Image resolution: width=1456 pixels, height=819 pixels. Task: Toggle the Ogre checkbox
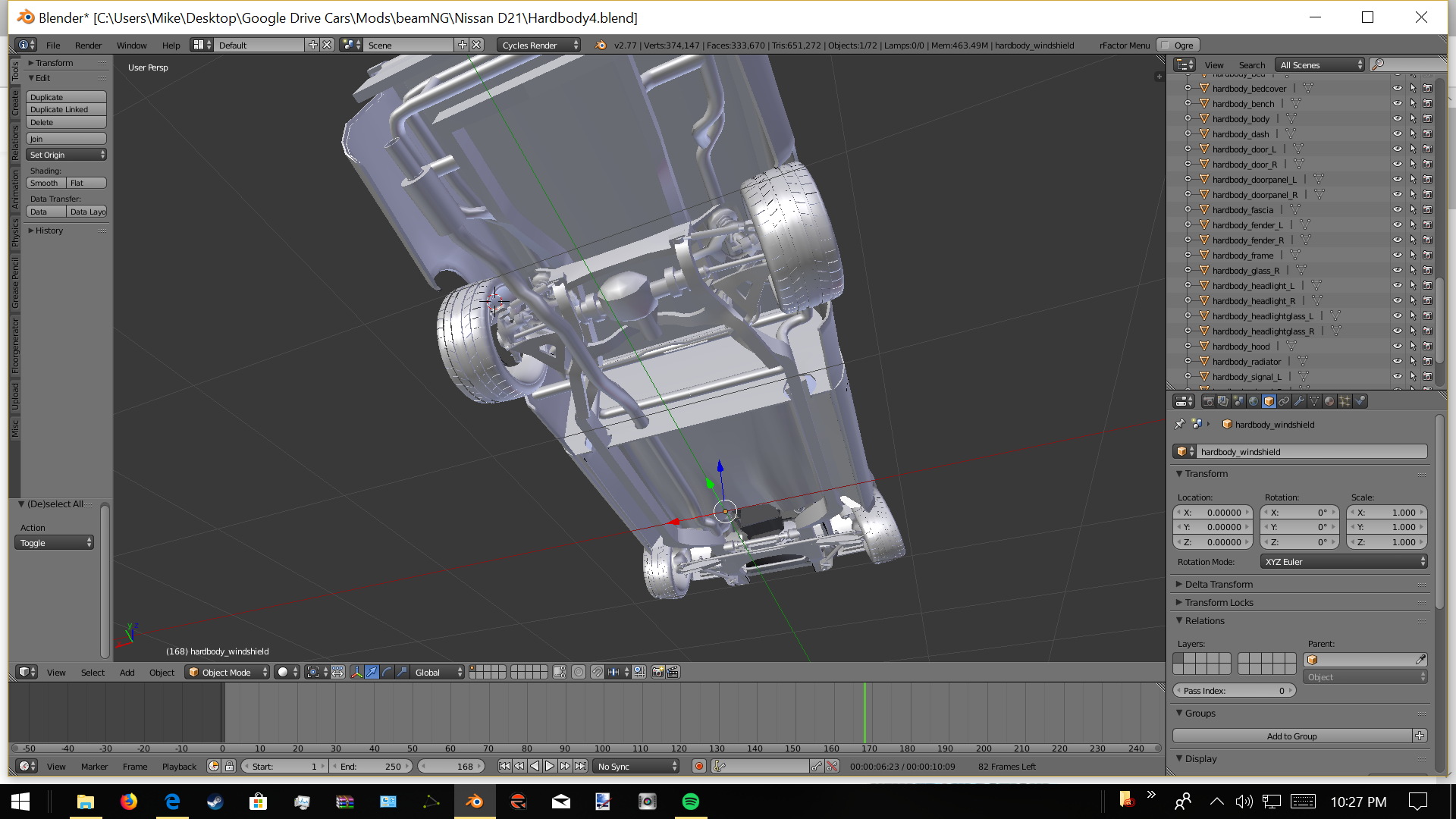pos(1166,45)
